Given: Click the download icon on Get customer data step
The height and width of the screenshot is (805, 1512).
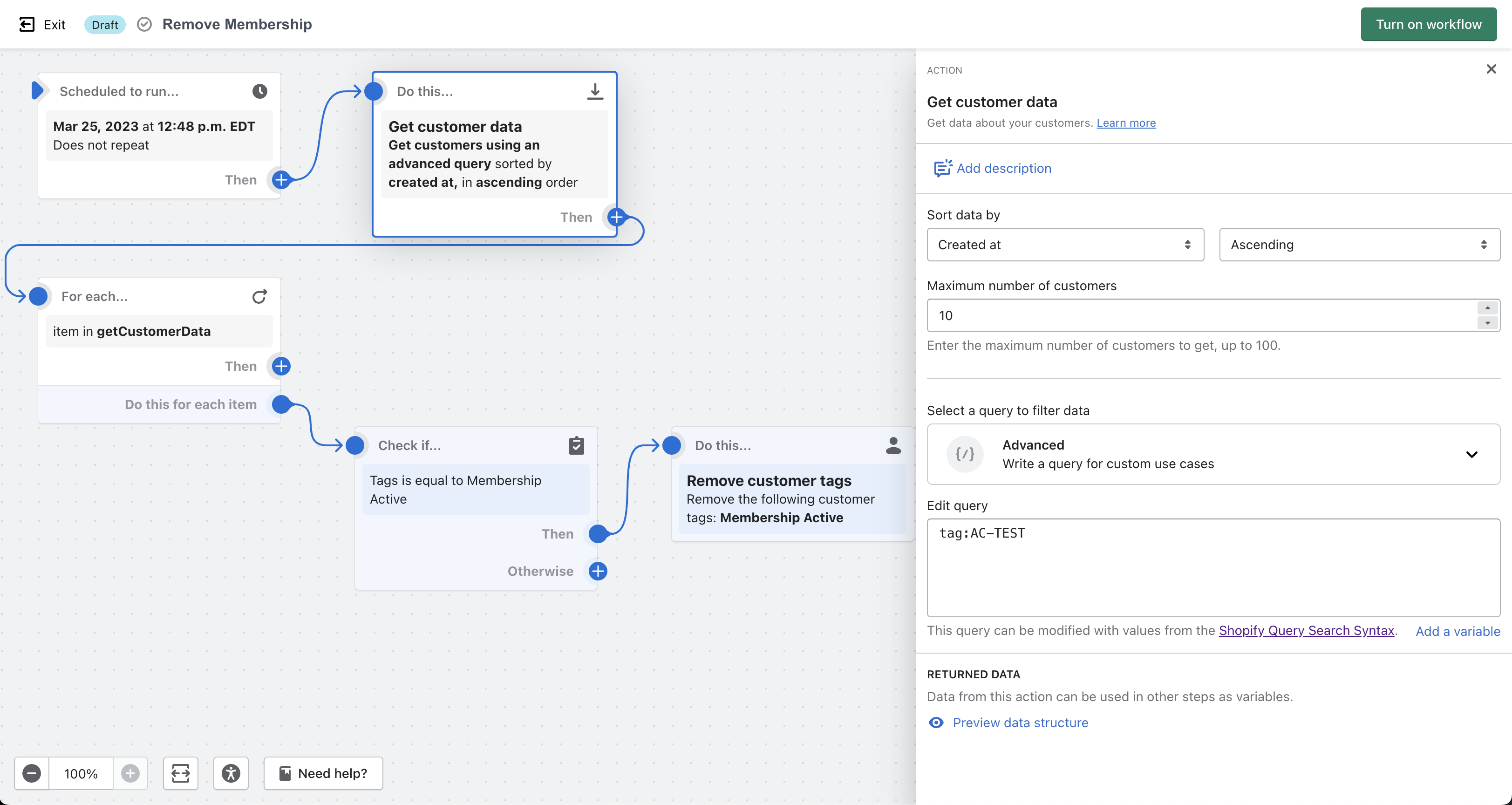Looking at the screenshot, I should [594, 91].
